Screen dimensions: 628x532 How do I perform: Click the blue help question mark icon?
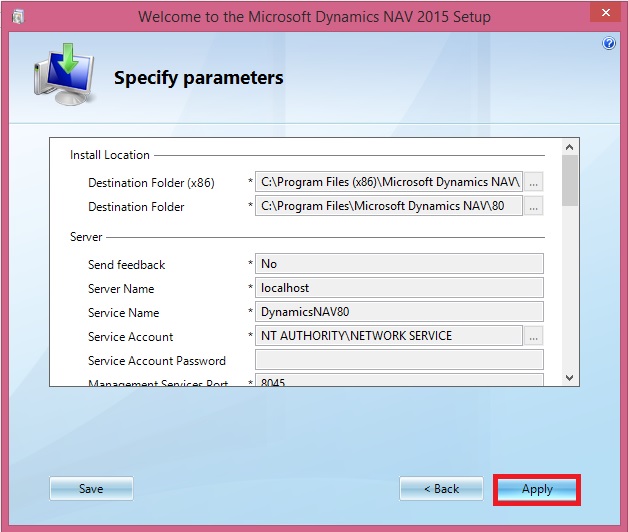coord(609,44)
